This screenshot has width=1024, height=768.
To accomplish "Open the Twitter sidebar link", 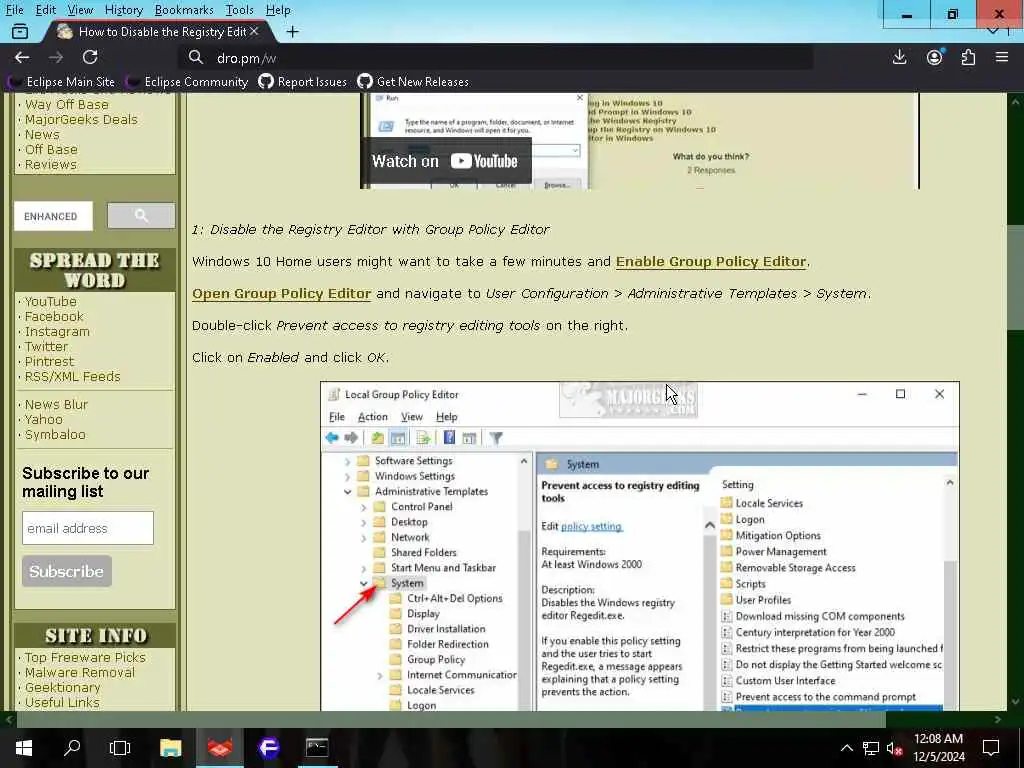I will coord(46,347).
